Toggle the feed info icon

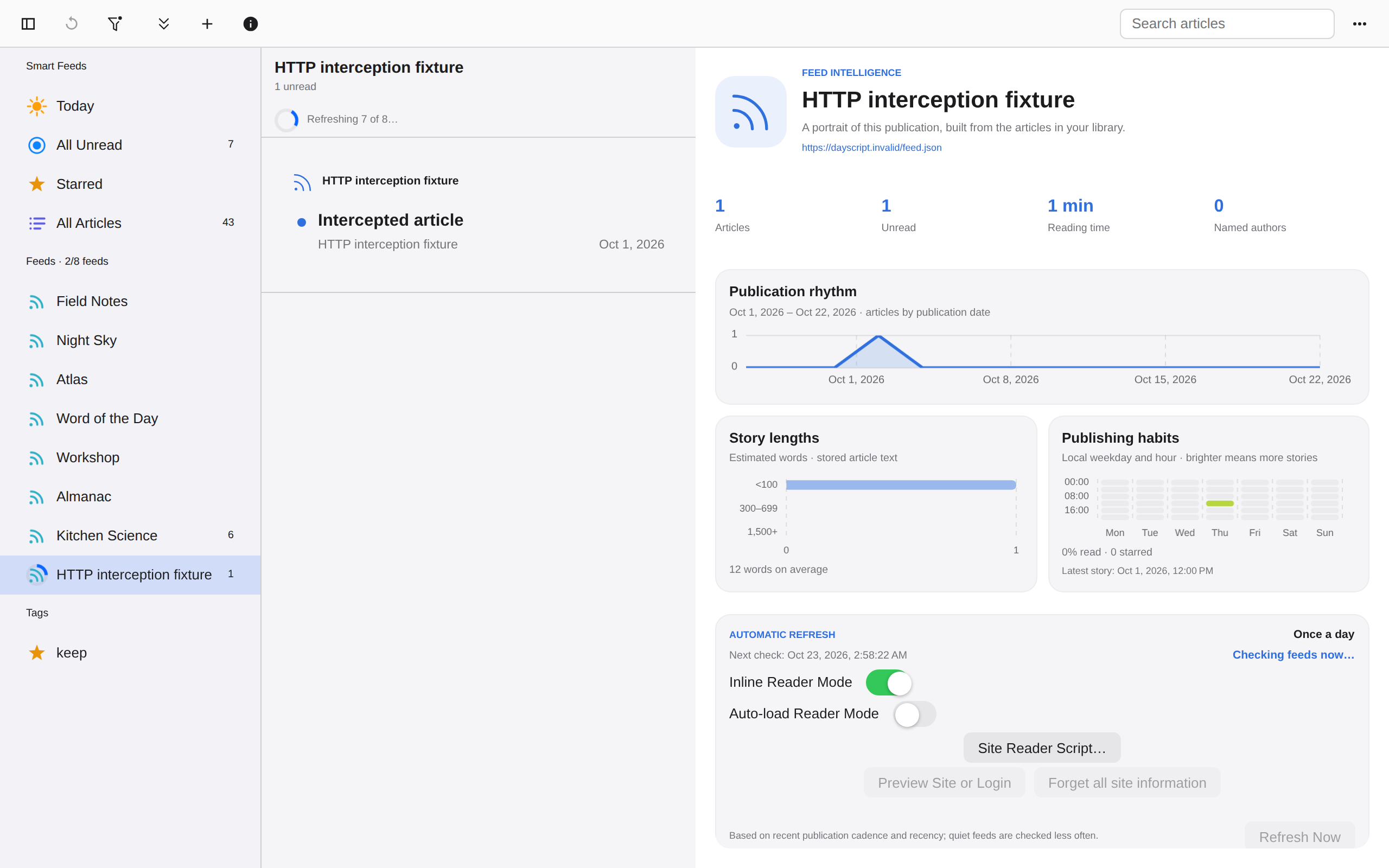[251, 23]
